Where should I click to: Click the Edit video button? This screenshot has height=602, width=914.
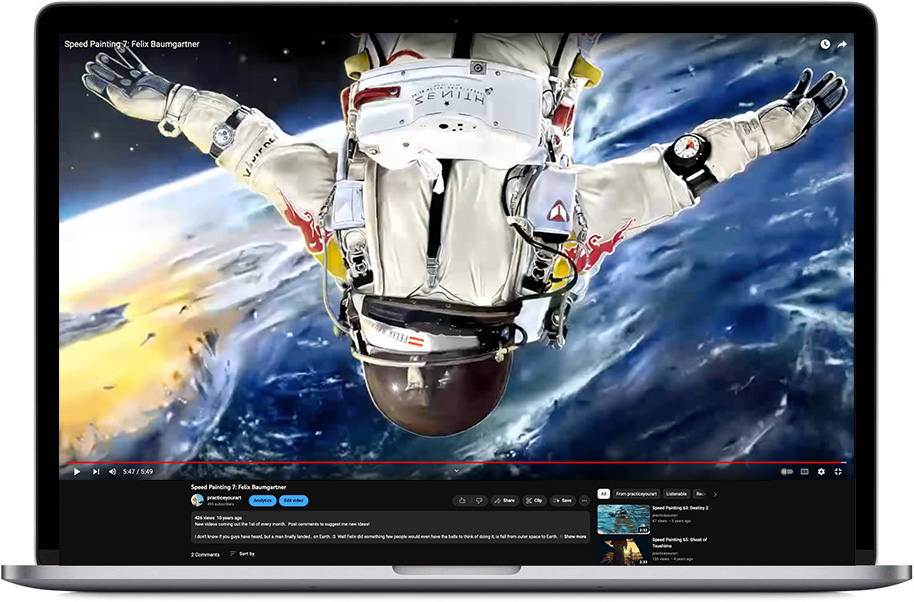pos(293,501)
